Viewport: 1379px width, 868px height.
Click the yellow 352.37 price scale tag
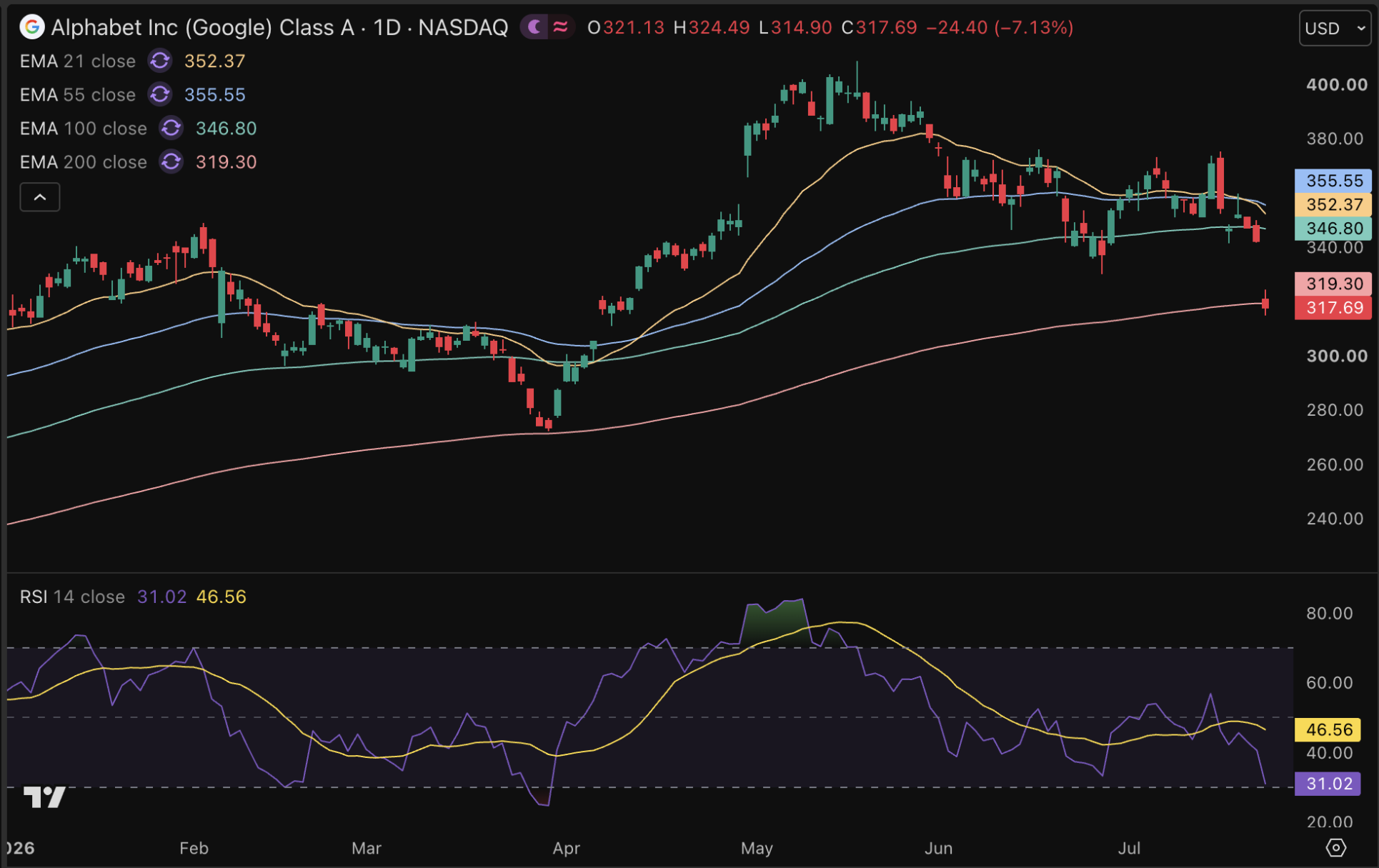point(1333,204)
